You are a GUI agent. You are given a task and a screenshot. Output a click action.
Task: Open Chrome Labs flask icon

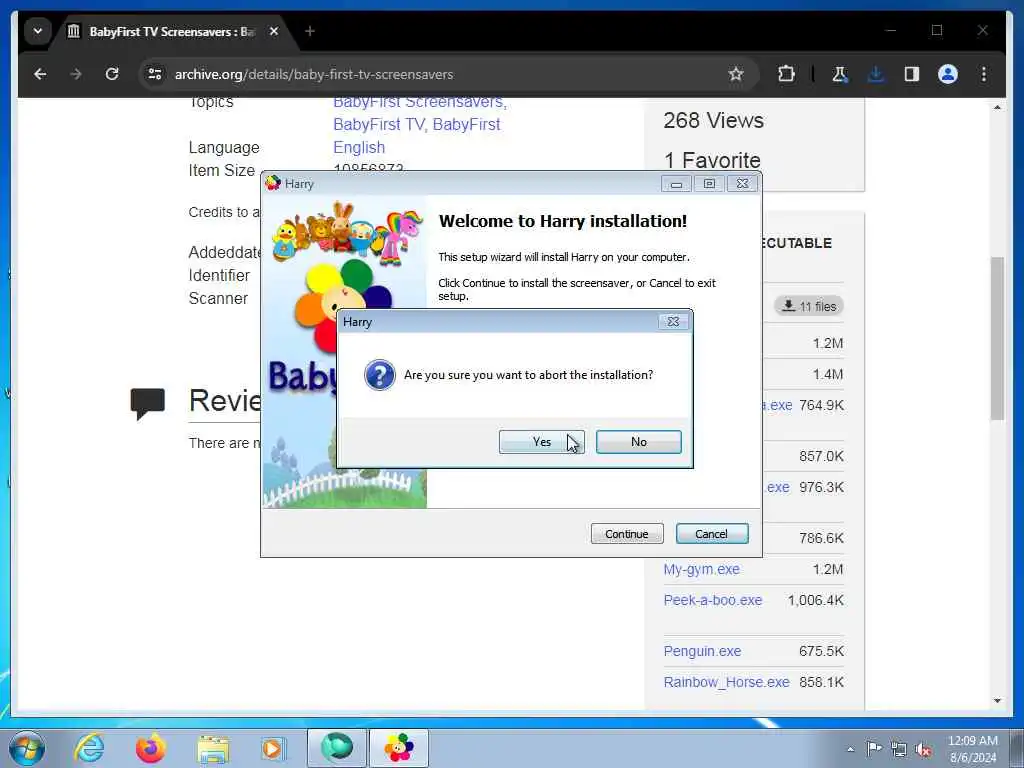pyautogui.click(x=839, y=74)
